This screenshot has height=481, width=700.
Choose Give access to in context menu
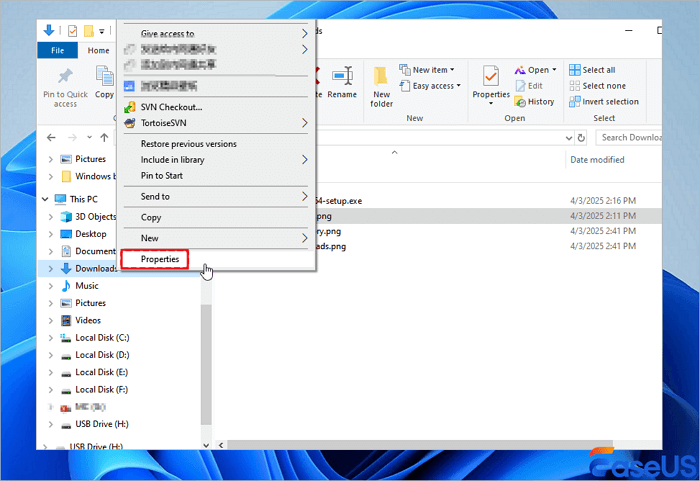click(x=216, y=33)
